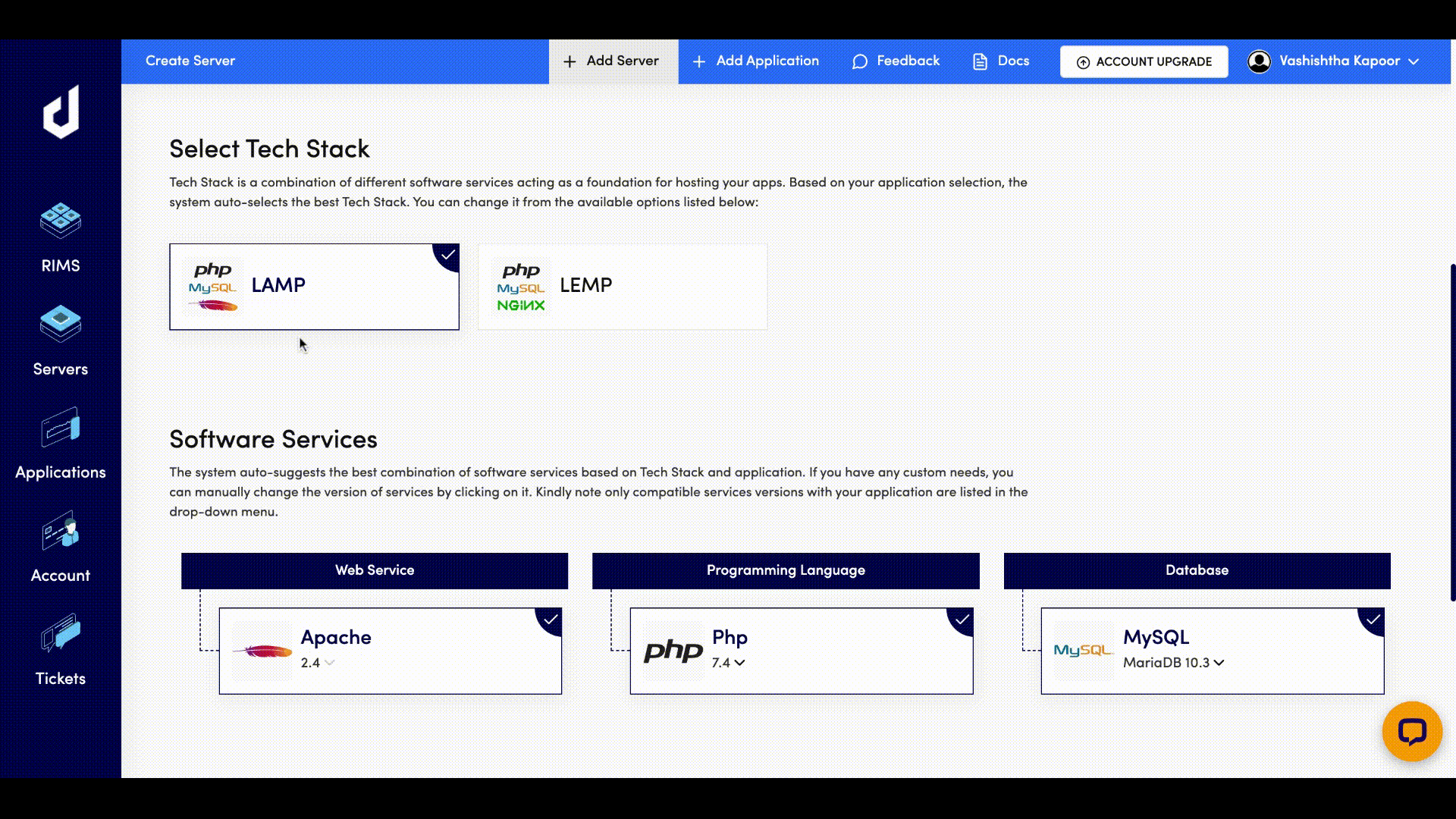Click the Applications sidebar label
The width and height of the screenshot is (1456, 819).
tap(61, 472)
